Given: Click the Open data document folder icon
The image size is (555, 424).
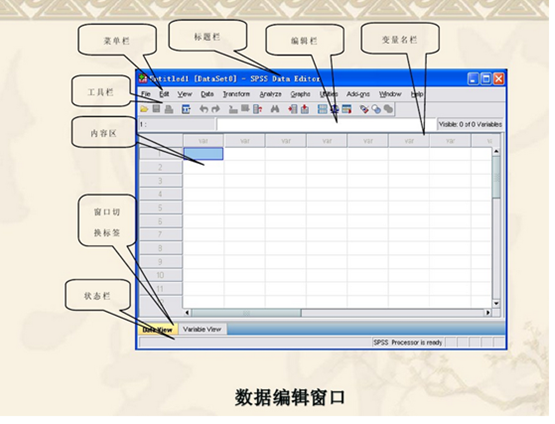Looking at the screenshot, I should click(144, 109).
